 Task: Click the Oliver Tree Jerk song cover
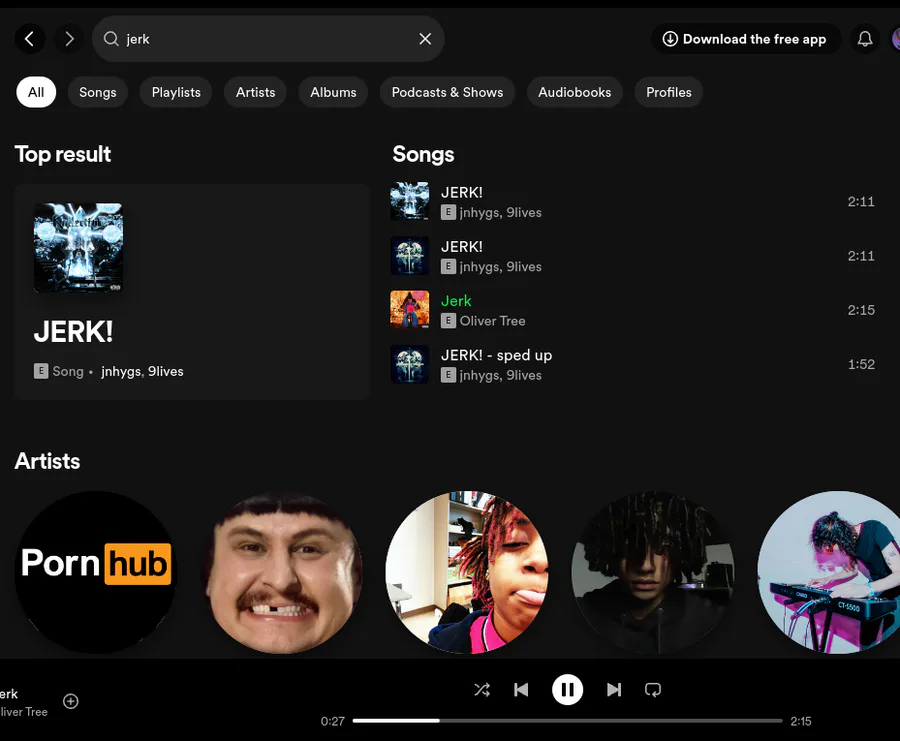pos(410,309)
